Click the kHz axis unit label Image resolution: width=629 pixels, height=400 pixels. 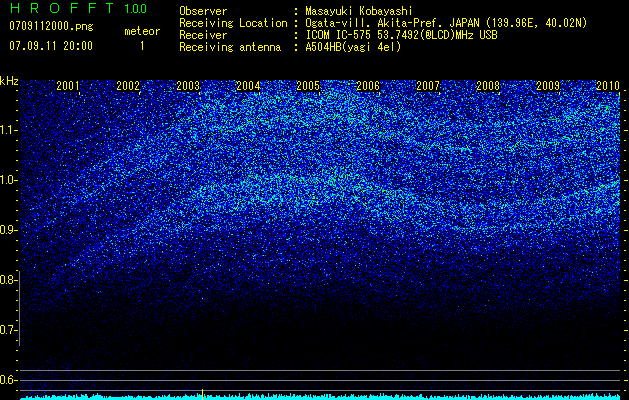(9, 81)
